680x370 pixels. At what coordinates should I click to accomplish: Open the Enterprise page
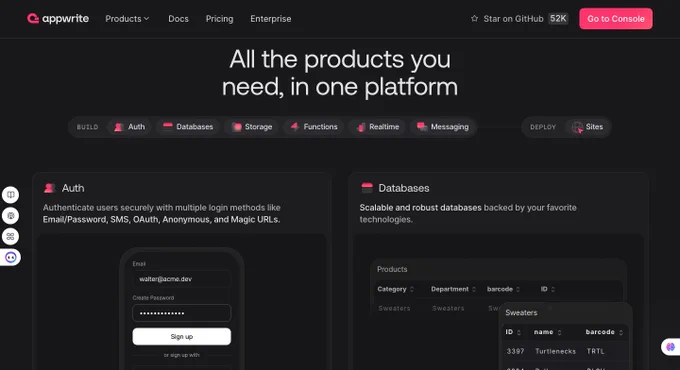[271, 19]
